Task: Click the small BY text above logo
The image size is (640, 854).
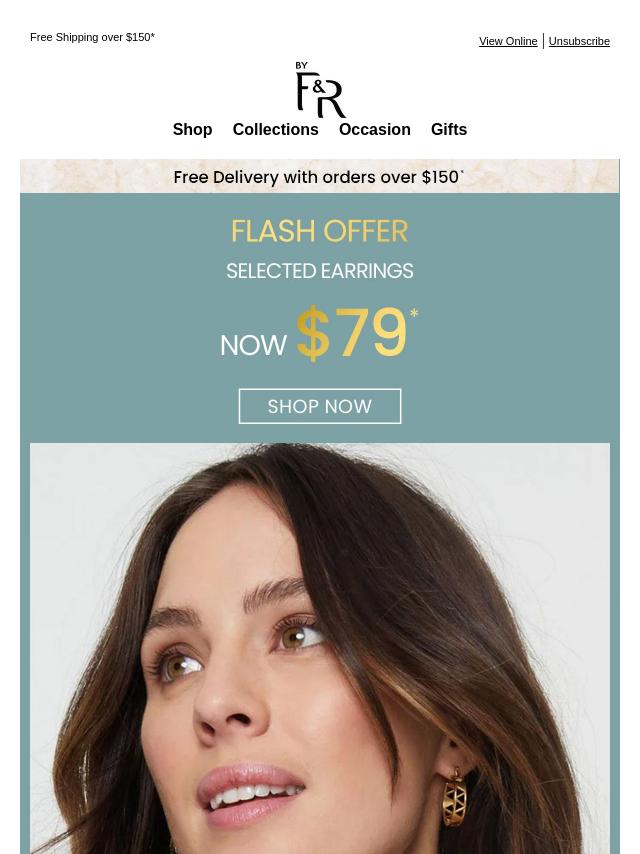Action: (x=301, y=65)
